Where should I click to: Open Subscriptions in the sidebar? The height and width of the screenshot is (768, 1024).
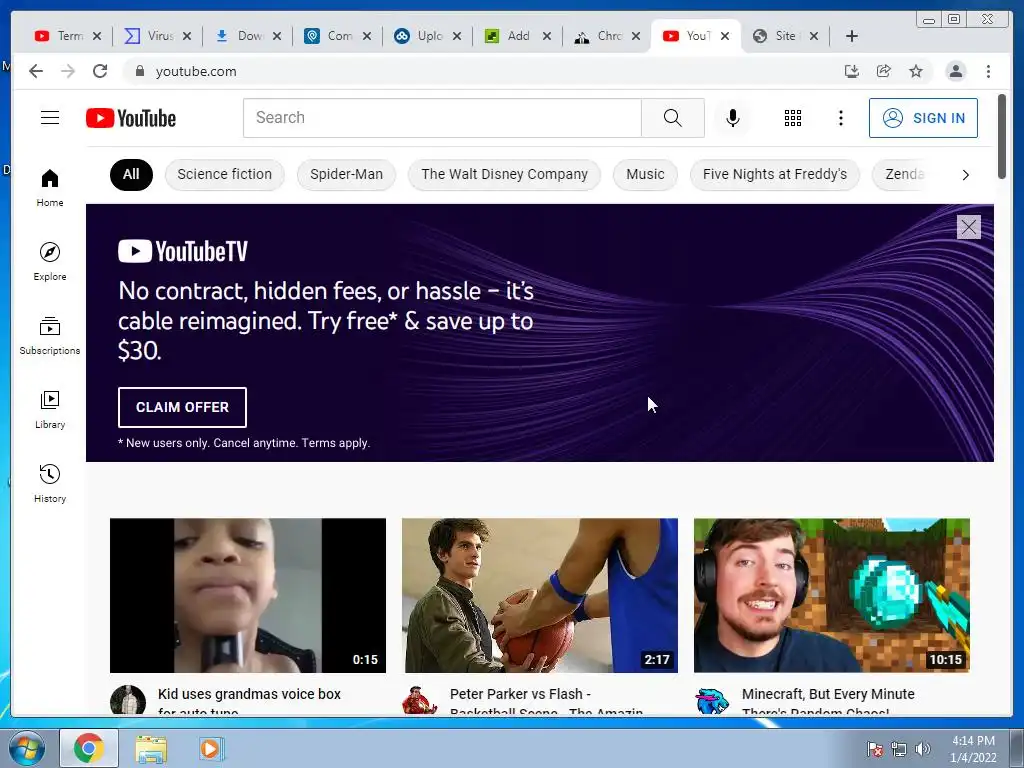50,336
